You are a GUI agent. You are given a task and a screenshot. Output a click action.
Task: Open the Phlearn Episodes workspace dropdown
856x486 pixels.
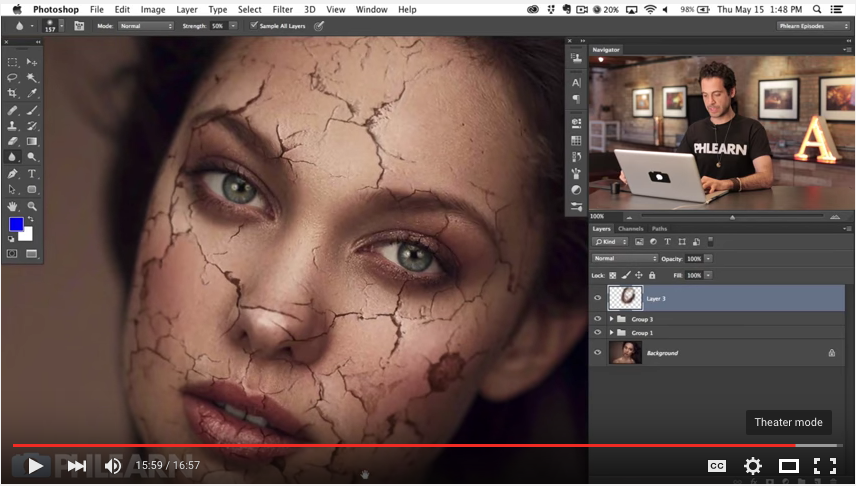coord(812,26)
